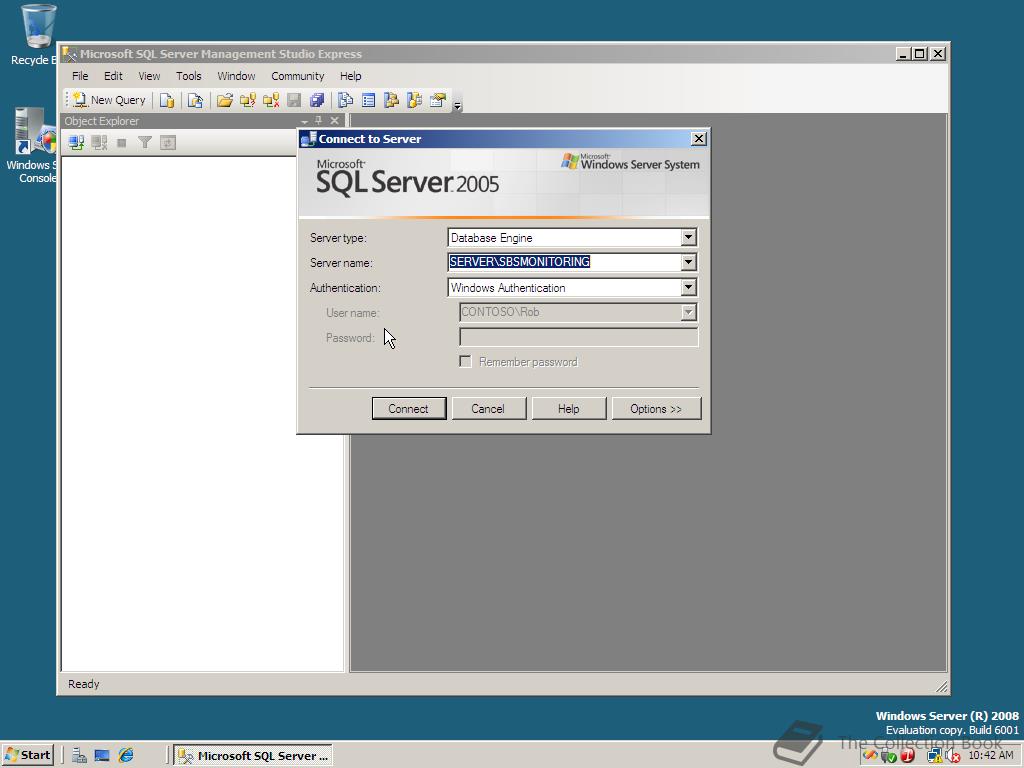Click Connect icon in Object Explorer toolbar
1024x768 pixels.
tap(76, 142)
